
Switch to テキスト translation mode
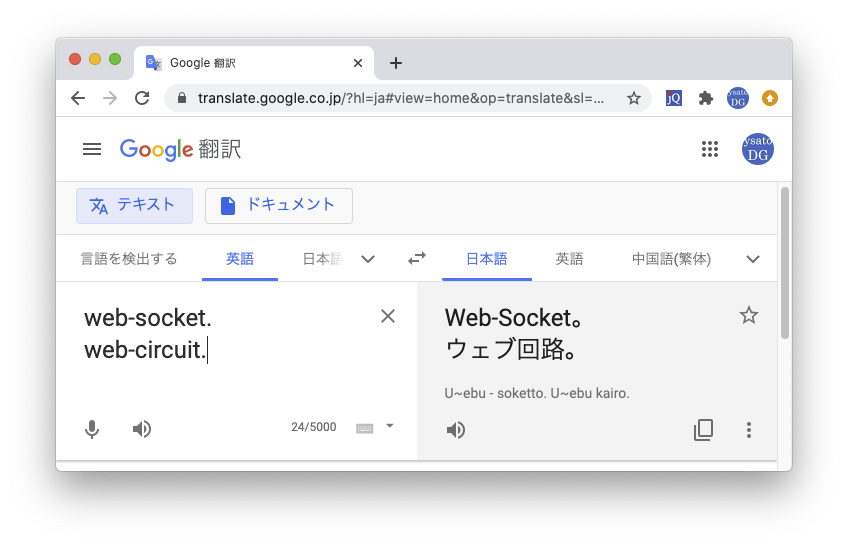[x=134, y=205]
